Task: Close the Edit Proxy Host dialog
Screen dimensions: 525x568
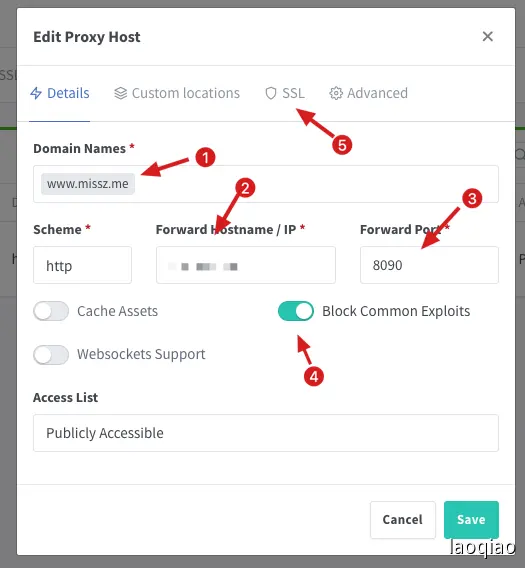Action: 488,36
